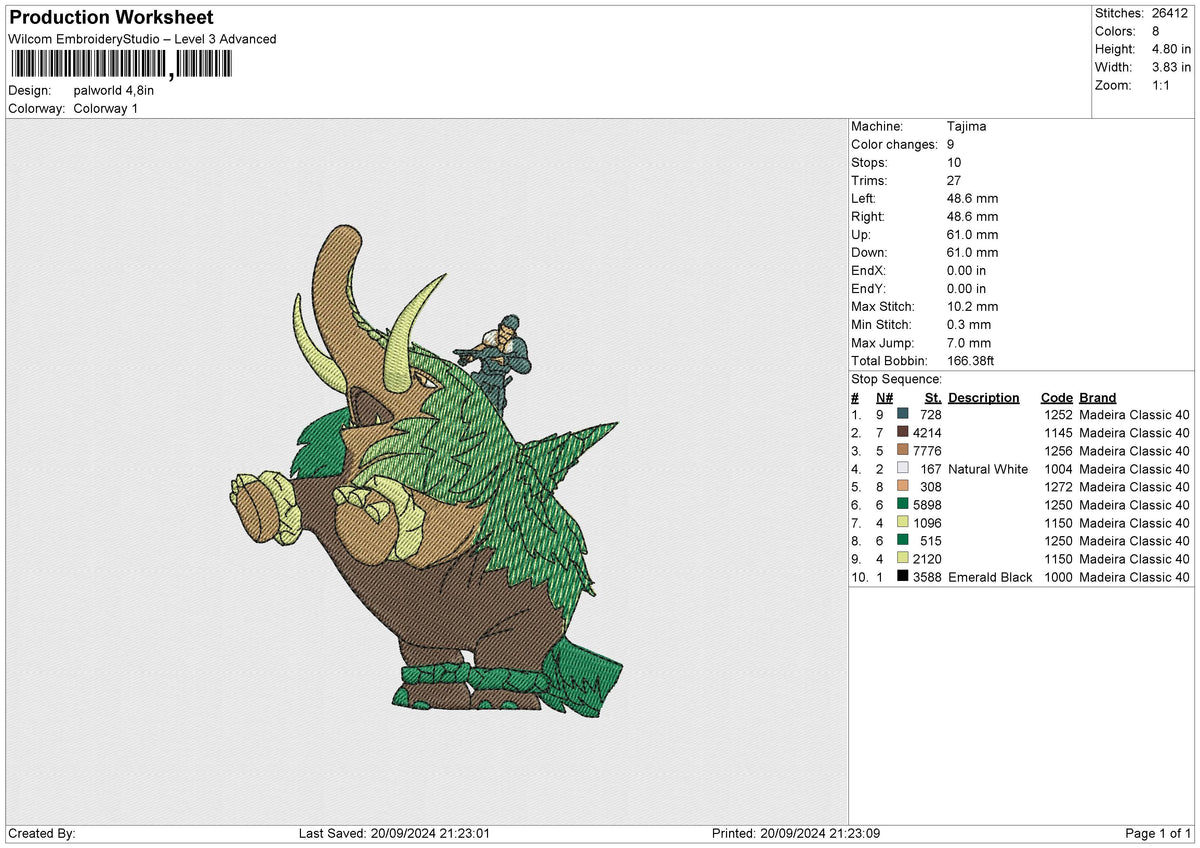Pick the pale yellow swatch in stop row 7

point(903,523)
